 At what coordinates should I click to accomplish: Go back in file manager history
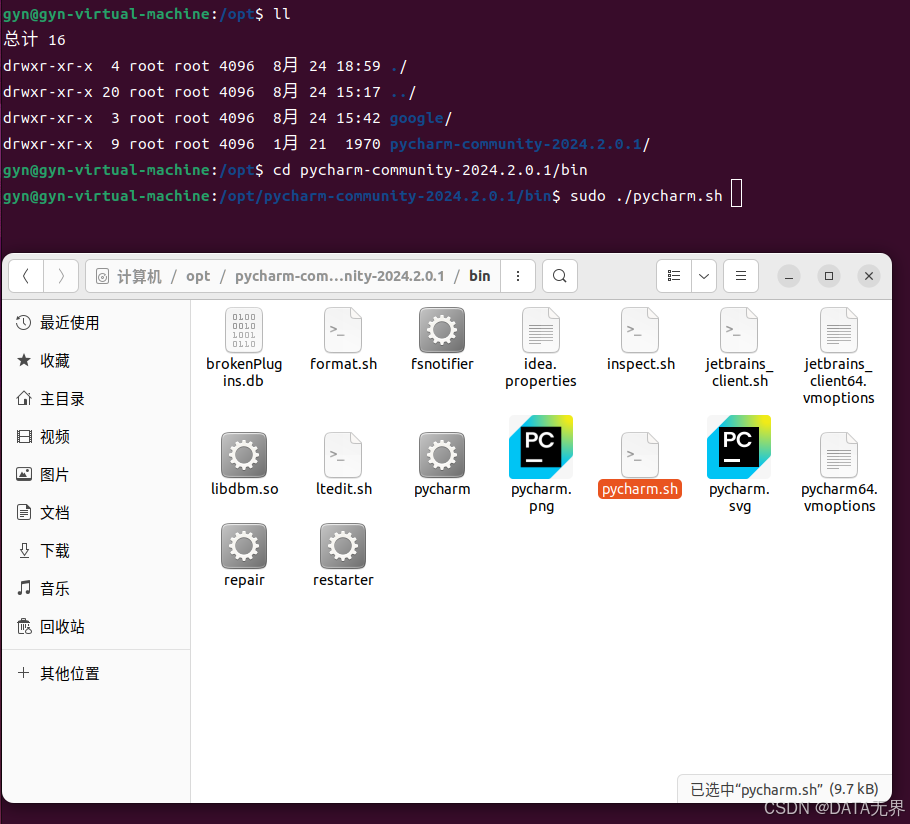(x=26, y=276)
